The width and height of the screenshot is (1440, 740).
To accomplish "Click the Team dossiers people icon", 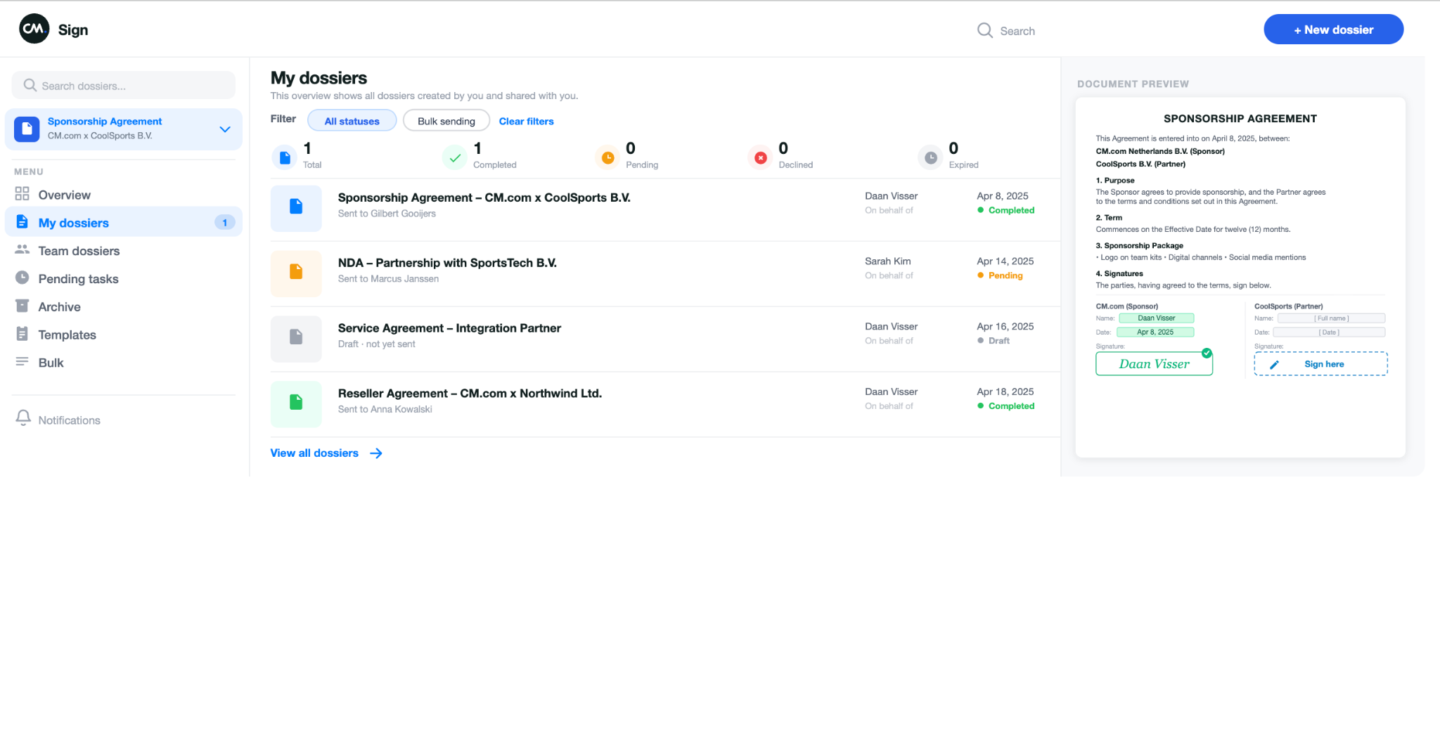I will tap(22, 250).
